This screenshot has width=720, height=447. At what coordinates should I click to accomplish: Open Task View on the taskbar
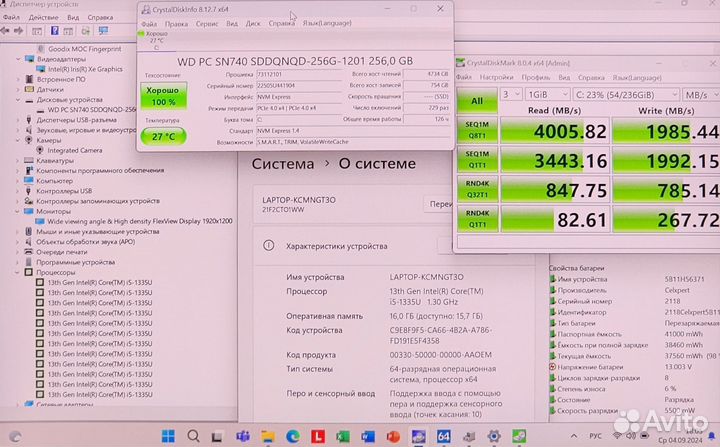pyautogui.click(x=217, y=436)
